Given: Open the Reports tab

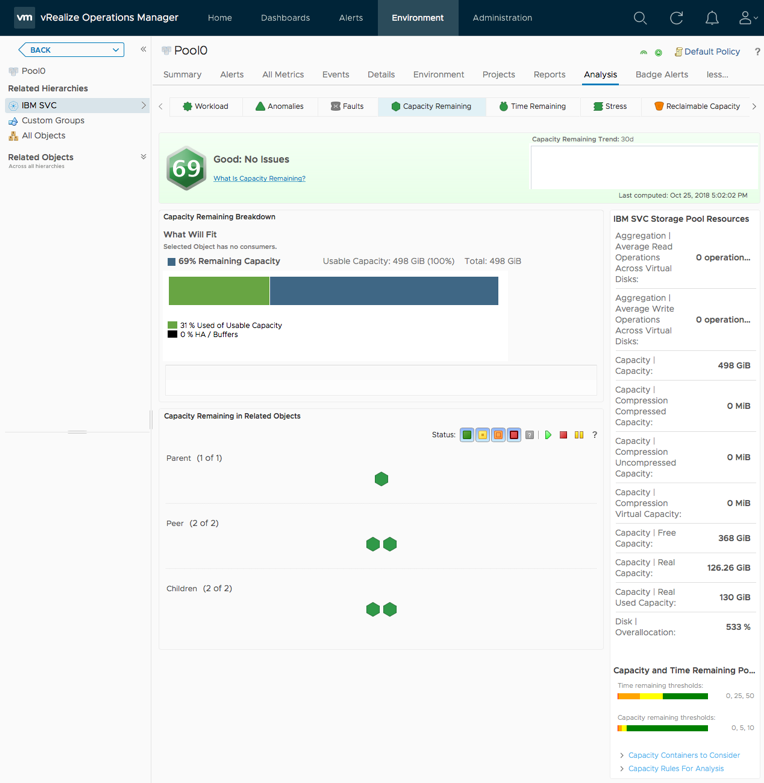Looking at the screenshot, I should 549,74.
